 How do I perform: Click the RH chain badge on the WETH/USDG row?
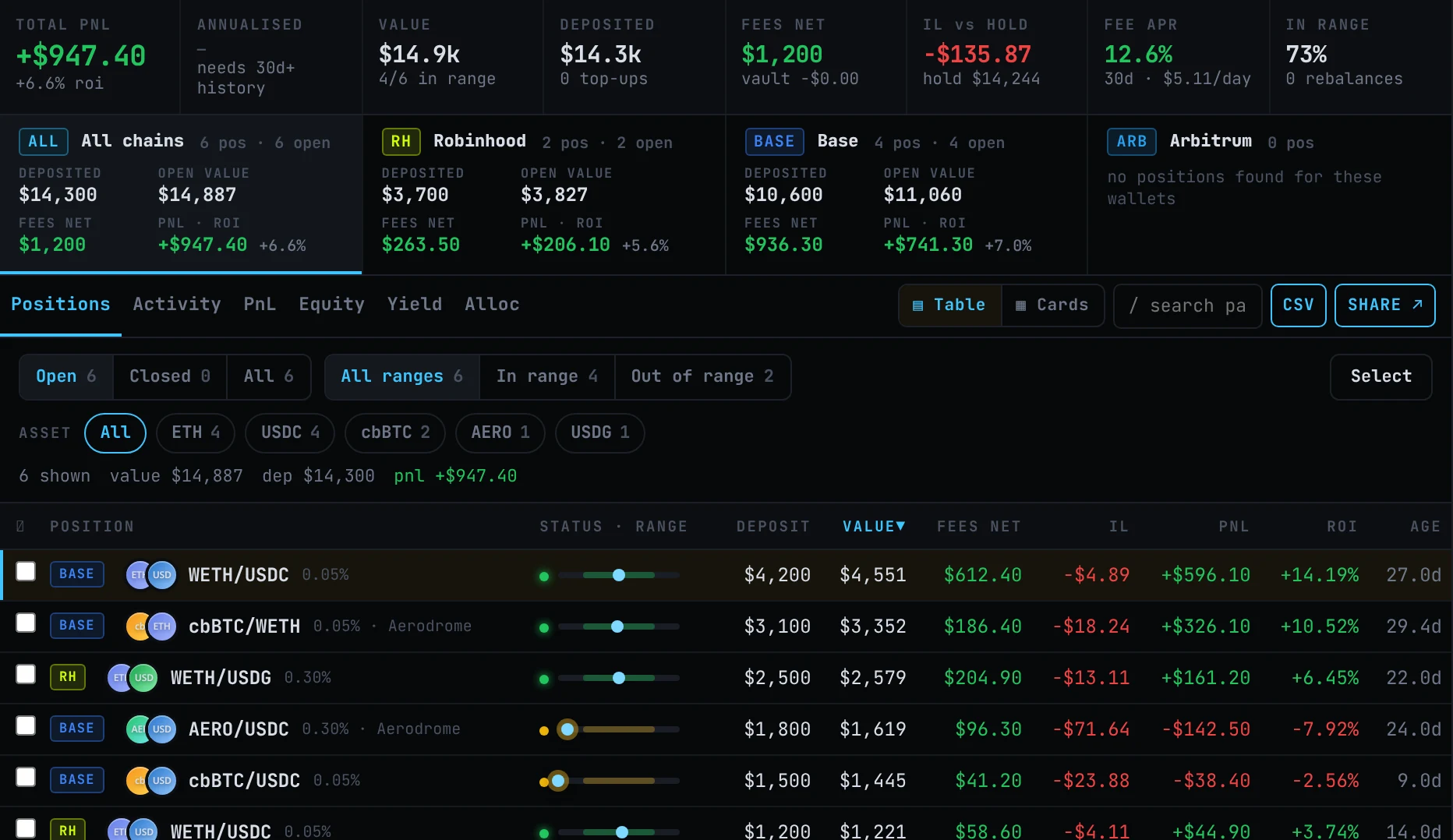(68, 677)
